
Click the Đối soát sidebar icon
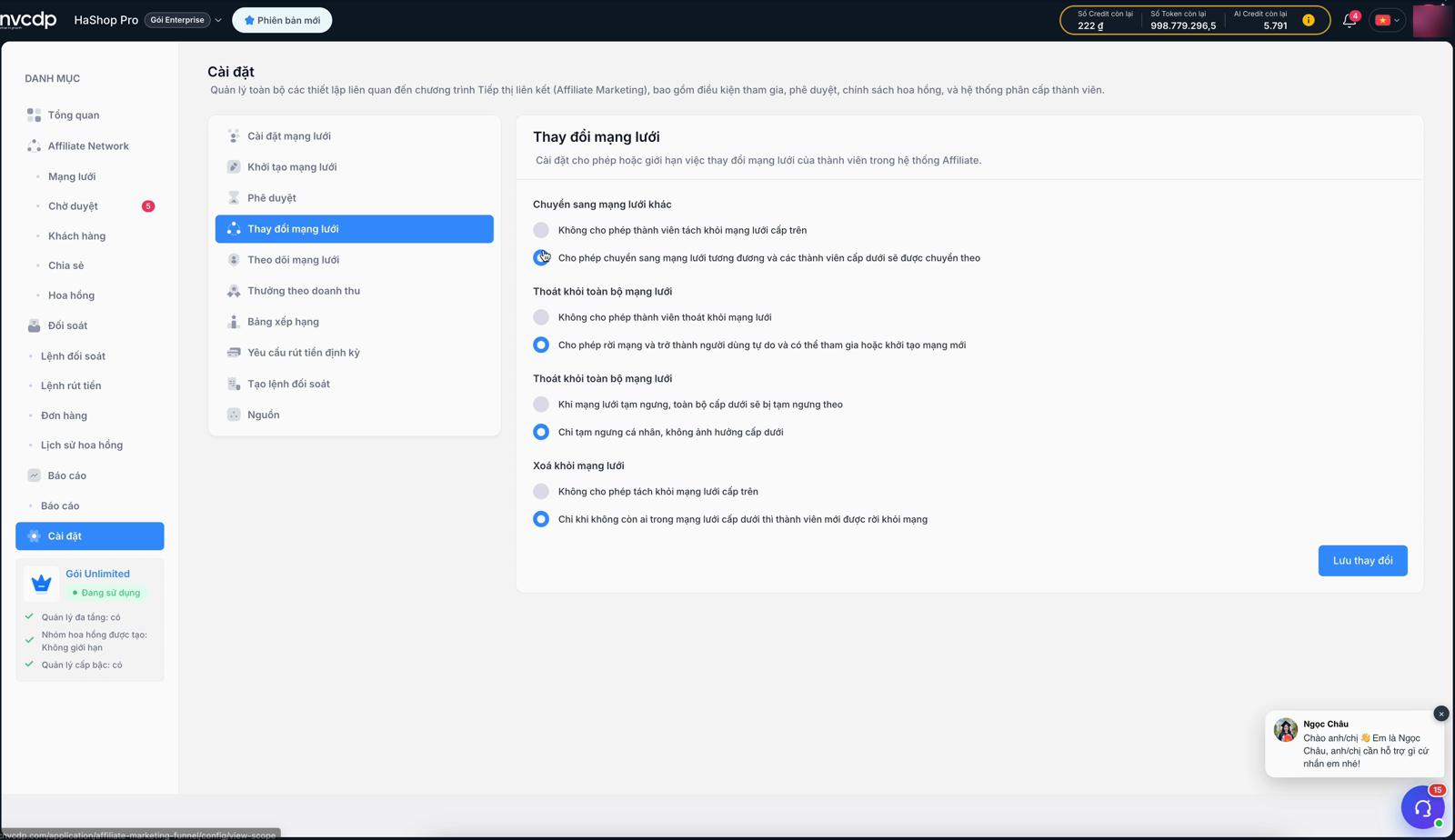tap(34, 325)
